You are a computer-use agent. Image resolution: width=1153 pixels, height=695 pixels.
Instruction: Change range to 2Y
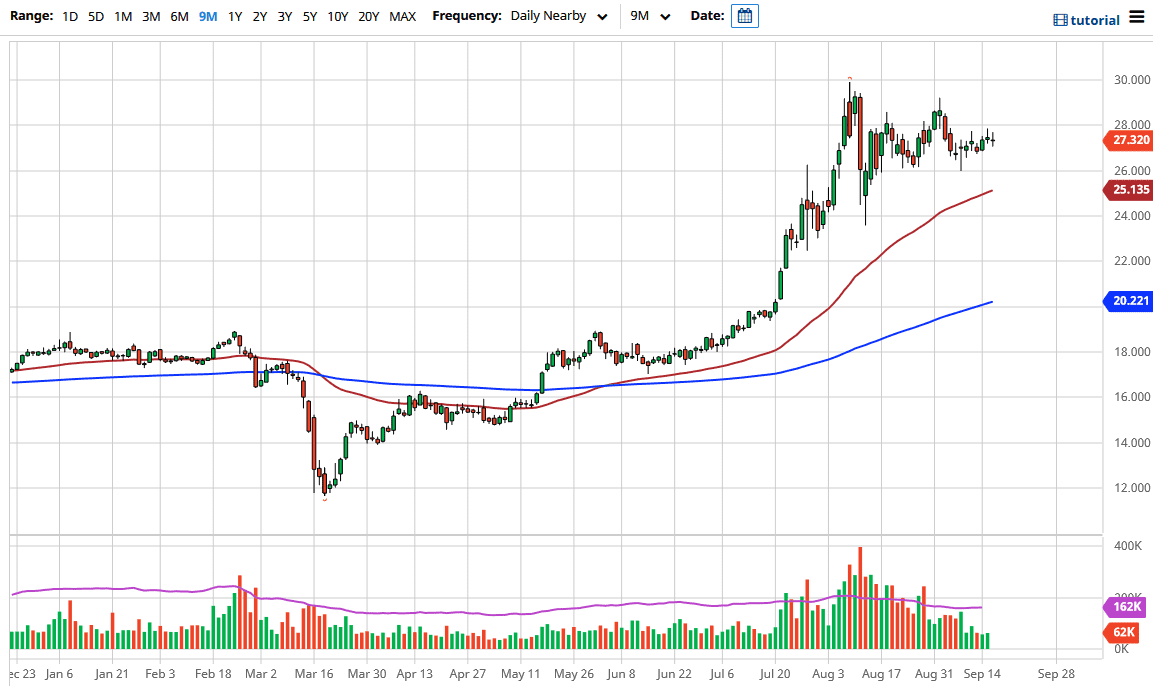(x=260, y=17)
